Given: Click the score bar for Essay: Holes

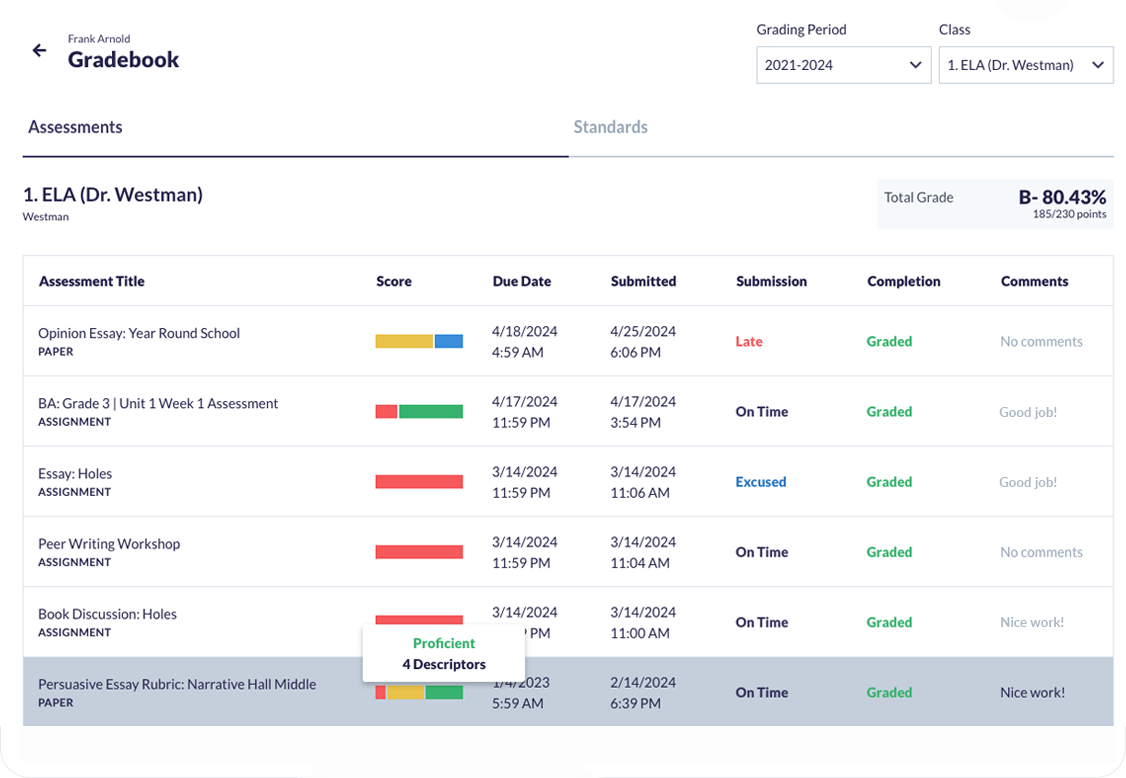Looking at the screenshot, I should (418, 481).
